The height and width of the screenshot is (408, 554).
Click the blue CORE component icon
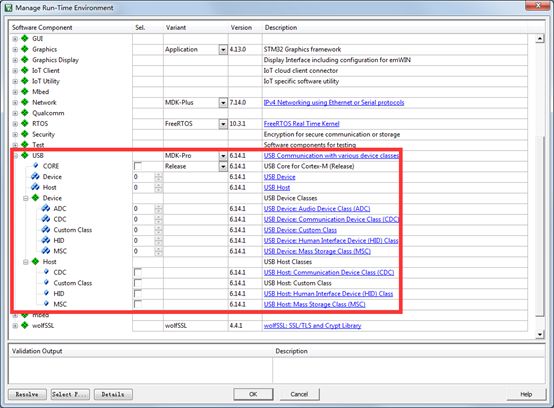click(36, 165)
